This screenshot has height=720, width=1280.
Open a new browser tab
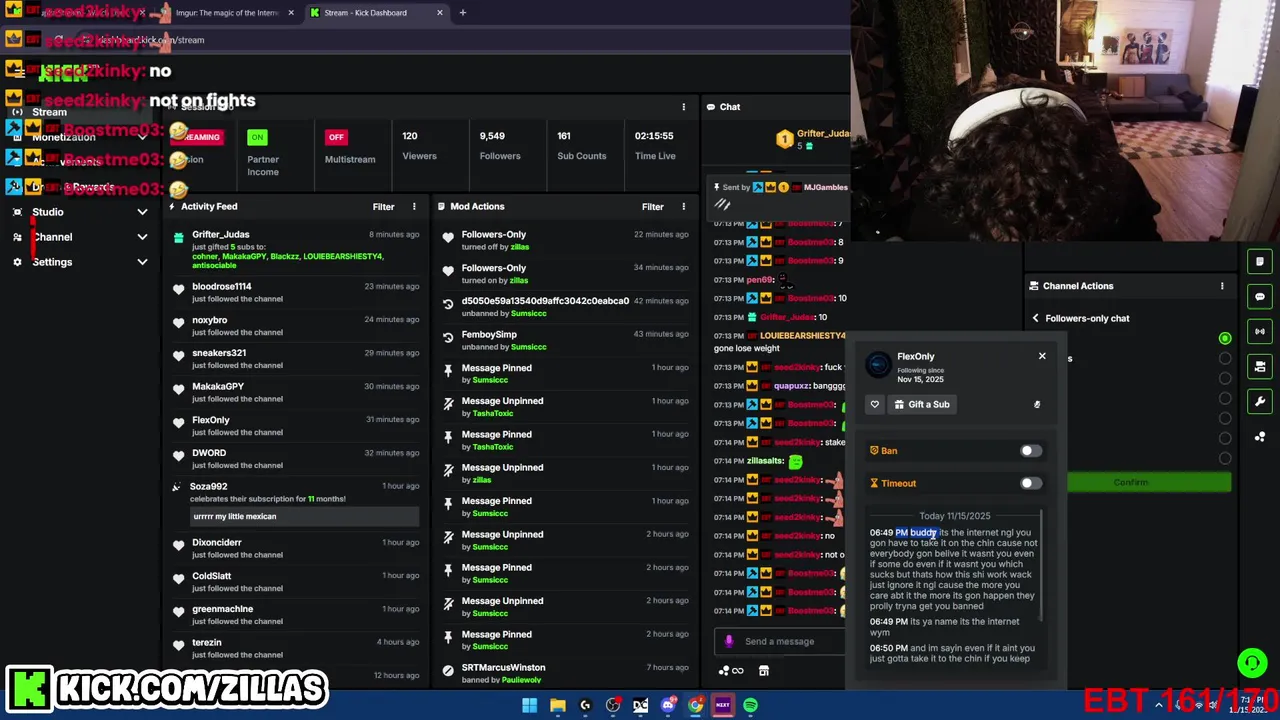(462, 13)
